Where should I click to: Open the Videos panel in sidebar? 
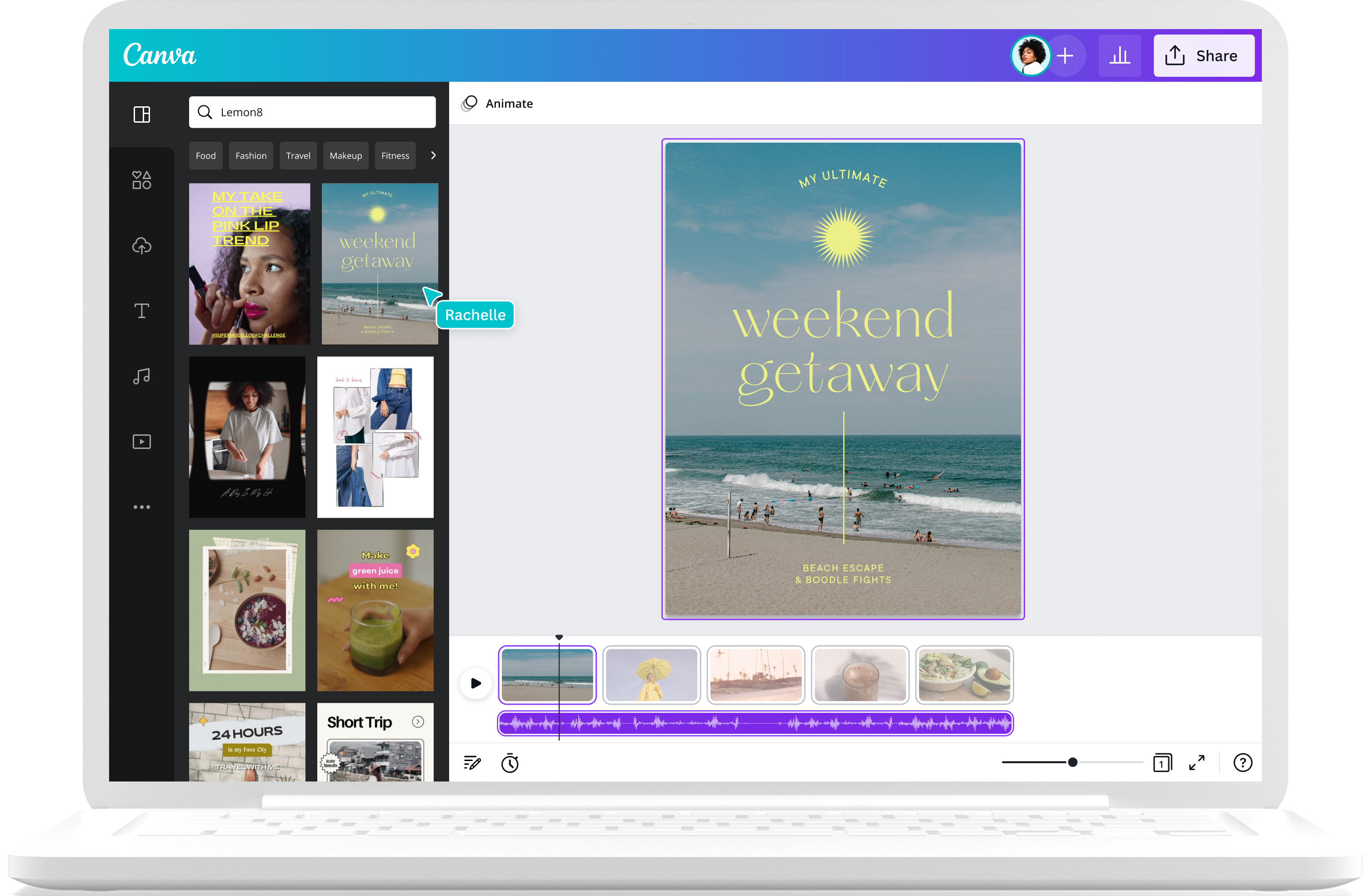142,442
